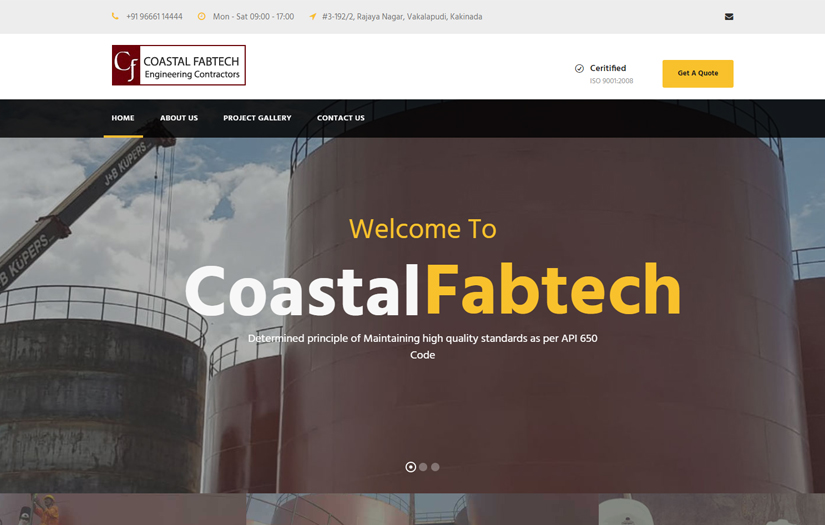The width and height of the screenshot is (825, 525).
Task: Open the email envelope icon
Action: point(729,16)
